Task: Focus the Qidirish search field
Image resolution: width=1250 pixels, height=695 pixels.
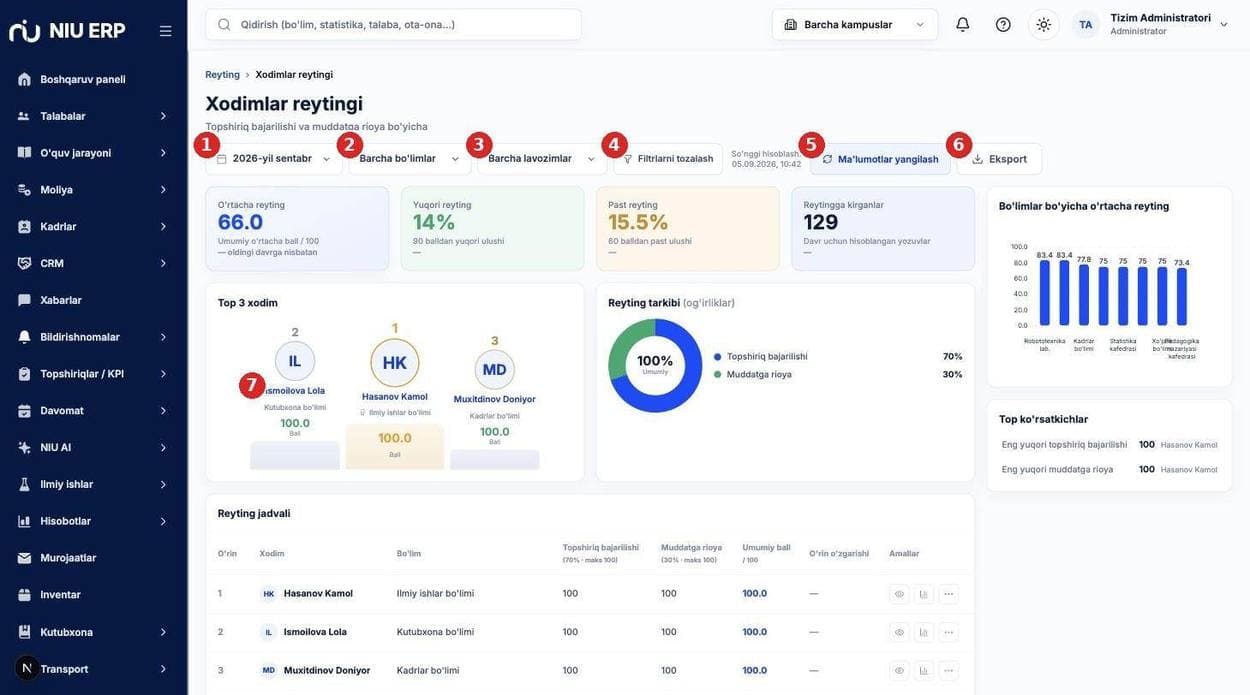Action: (393, 24)
